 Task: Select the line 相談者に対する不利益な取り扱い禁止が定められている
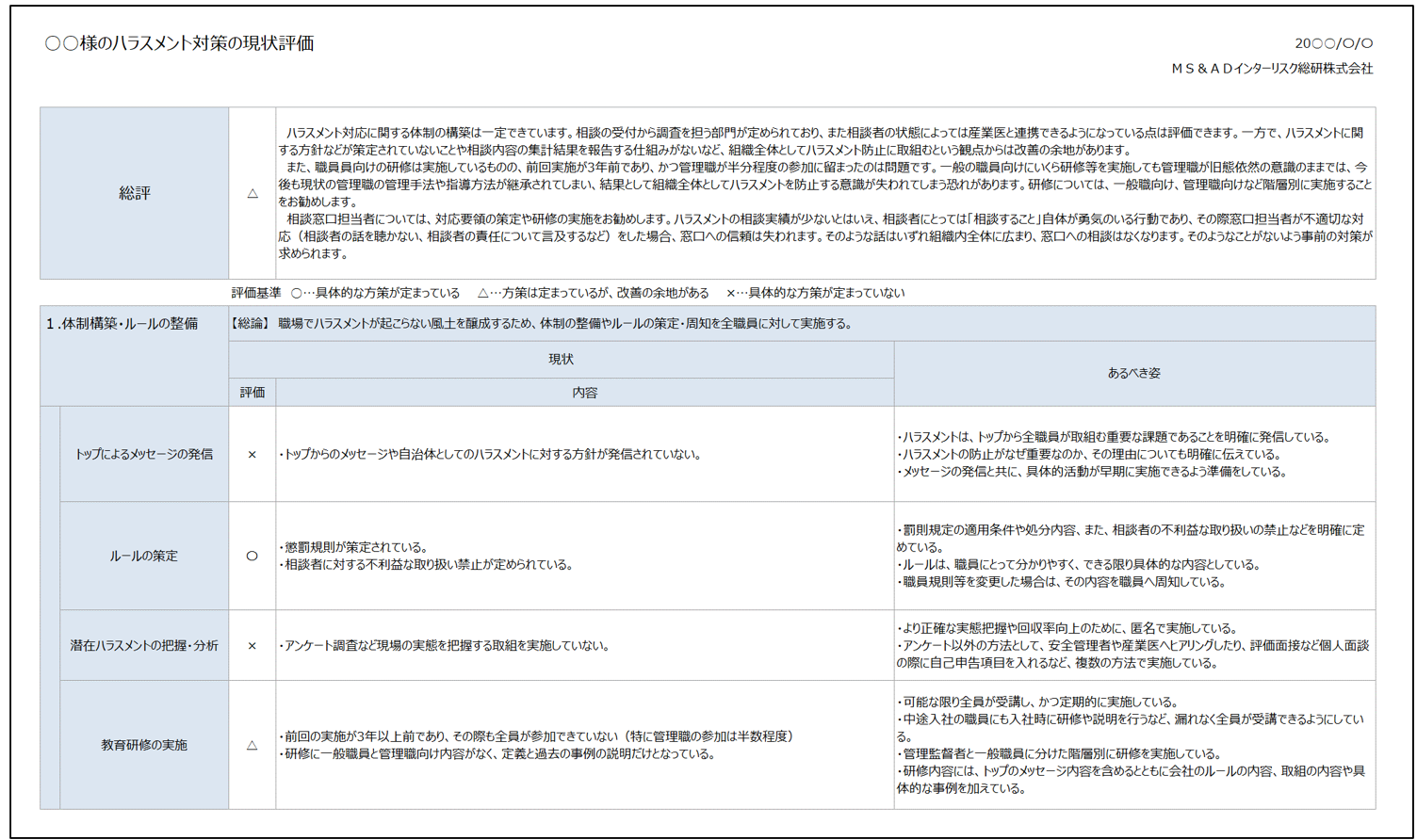(426, 565)
